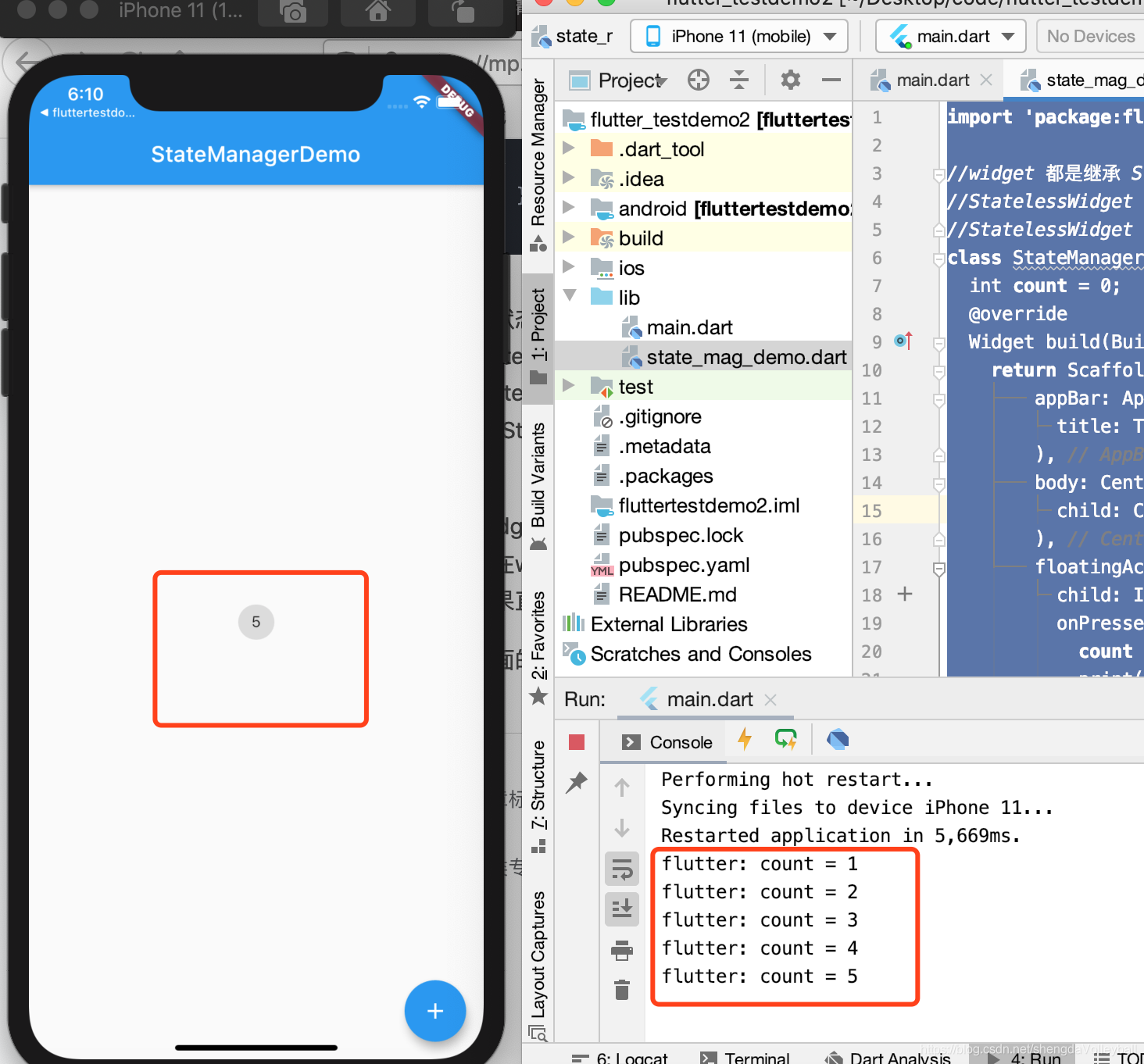Print console output using the printer icon
The width and height of the screenshot is (1144, 1064).
coord(621,951)
